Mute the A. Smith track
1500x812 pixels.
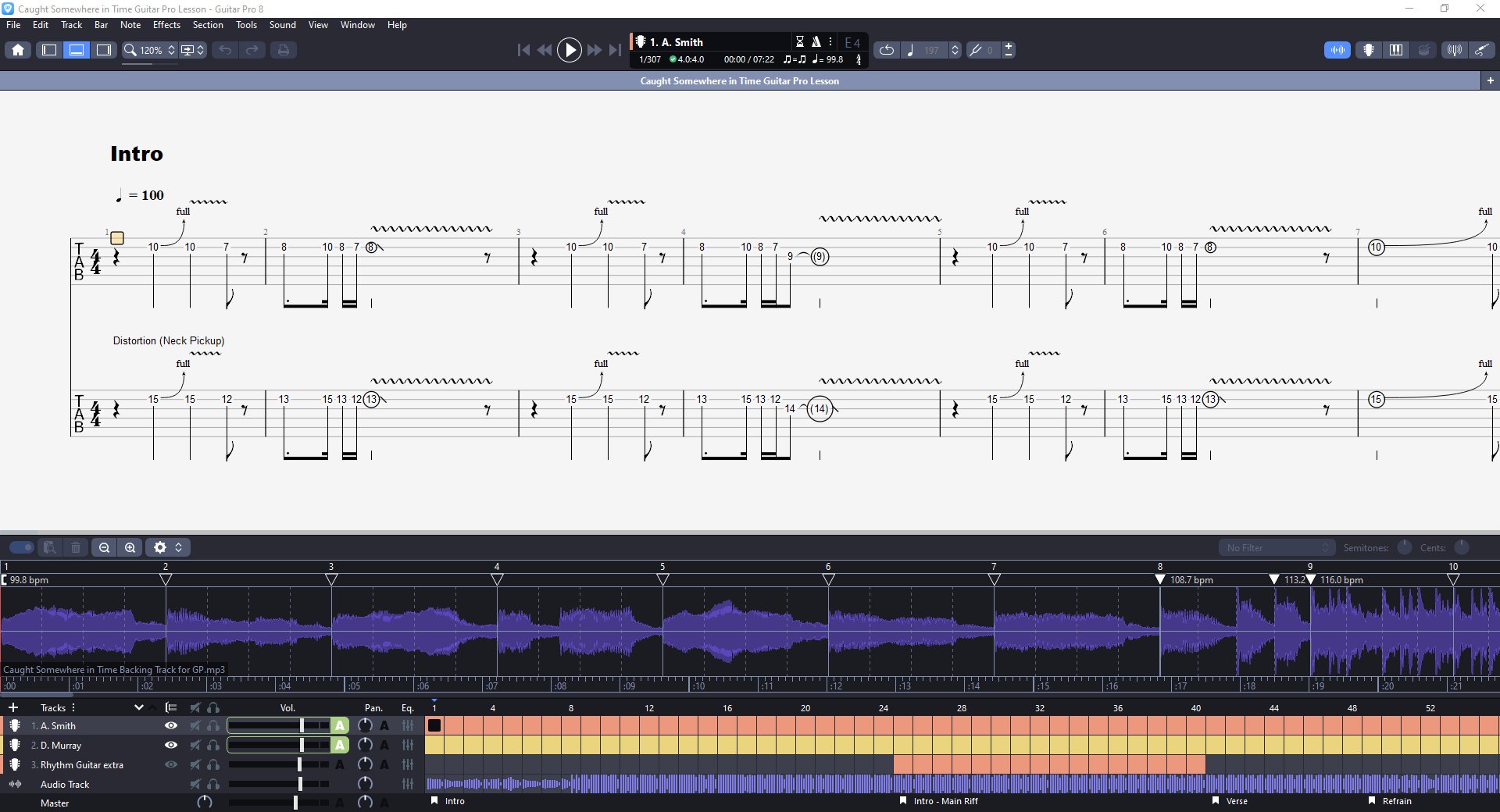tap(195, 725)
